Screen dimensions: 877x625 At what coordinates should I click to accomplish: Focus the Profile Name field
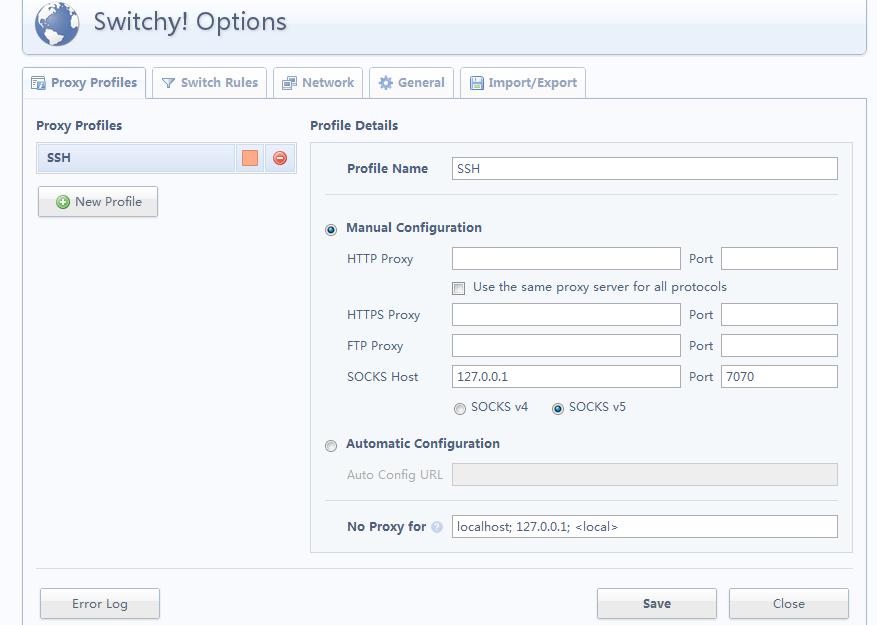[644, 168]
